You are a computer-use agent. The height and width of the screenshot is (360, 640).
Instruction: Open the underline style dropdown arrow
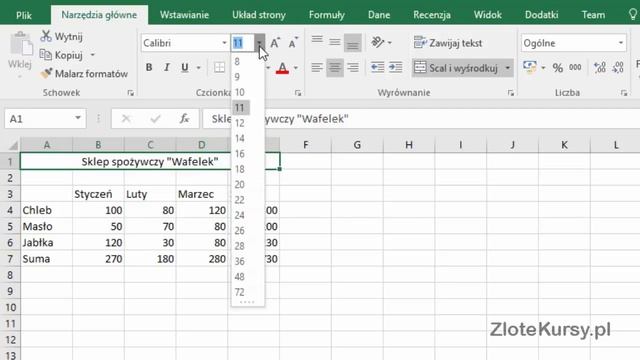(x=198, y=67)
